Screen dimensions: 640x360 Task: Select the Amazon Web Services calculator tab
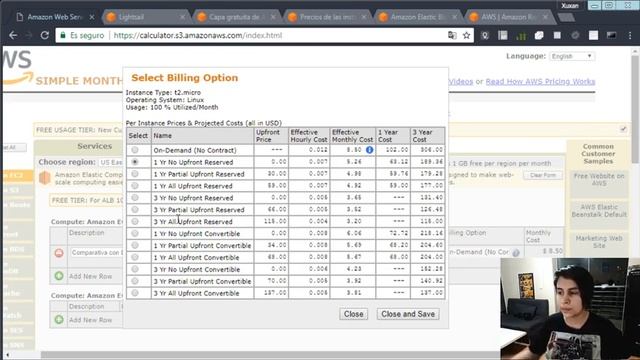pos(55,17)
